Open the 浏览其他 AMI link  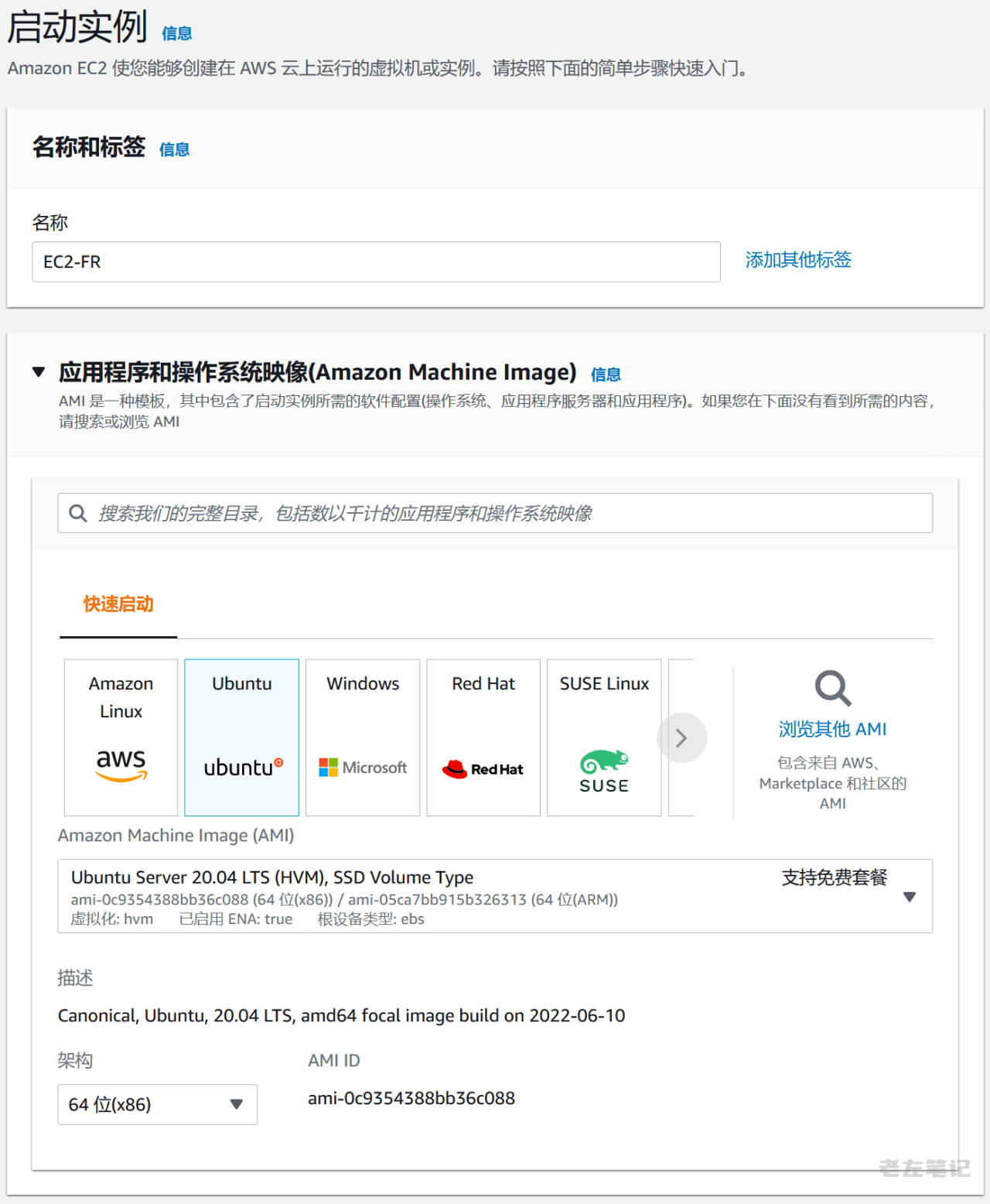point(832,729)
